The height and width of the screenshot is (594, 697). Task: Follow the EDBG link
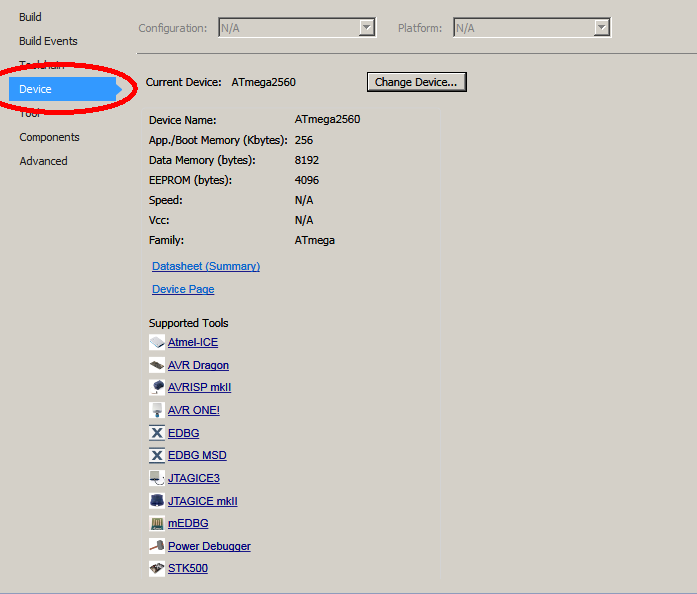point(184,433)
